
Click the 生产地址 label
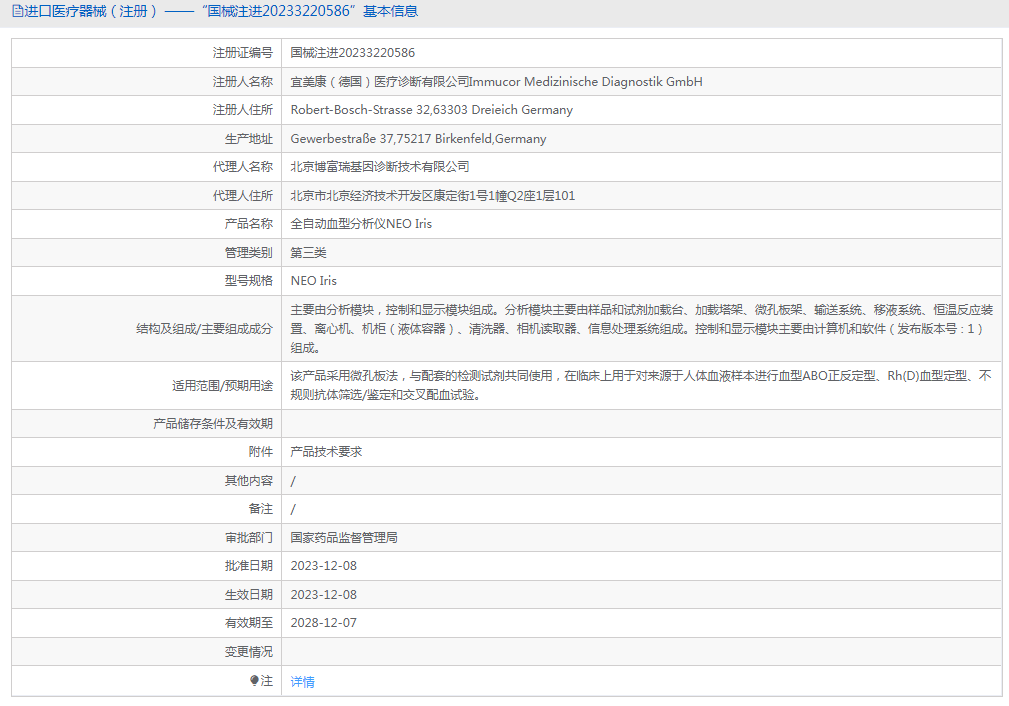click(248, 138)
